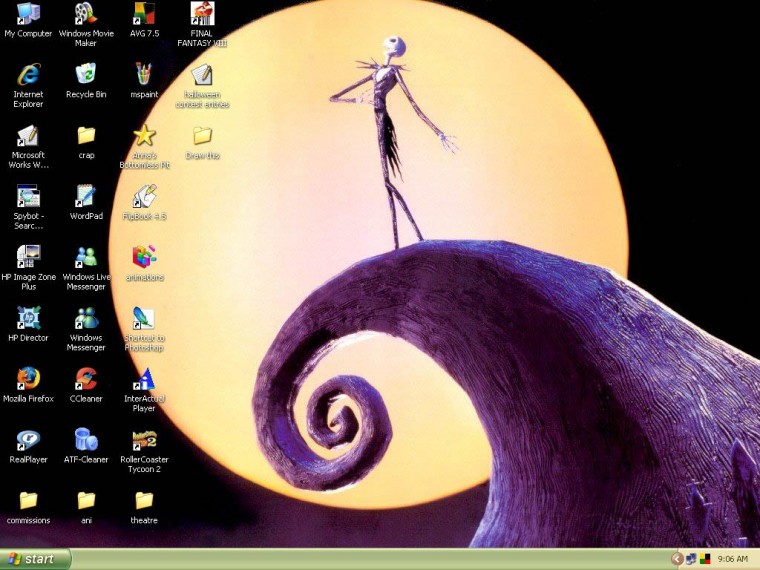
Task: Select the RollerCoaster Tycoon 2 shortcut
Action: [144, 440]
